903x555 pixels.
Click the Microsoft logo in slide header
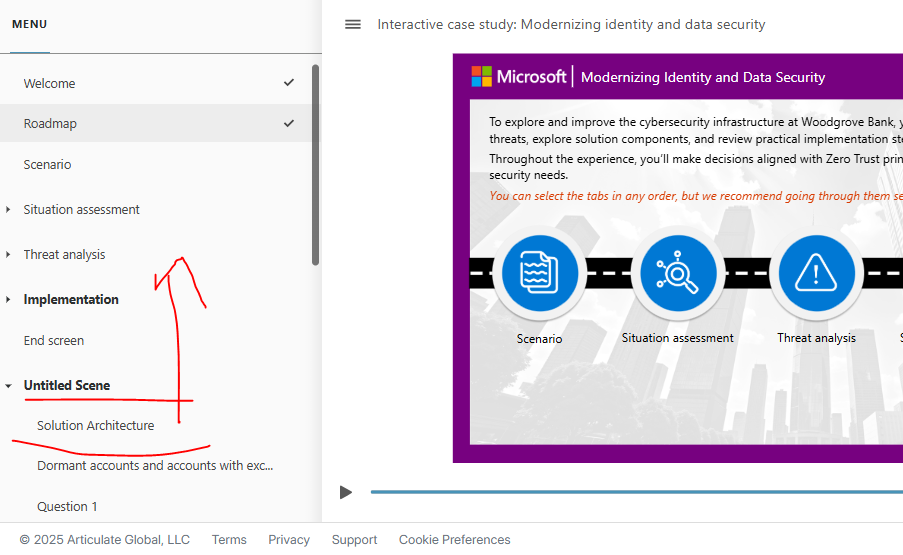518,77
